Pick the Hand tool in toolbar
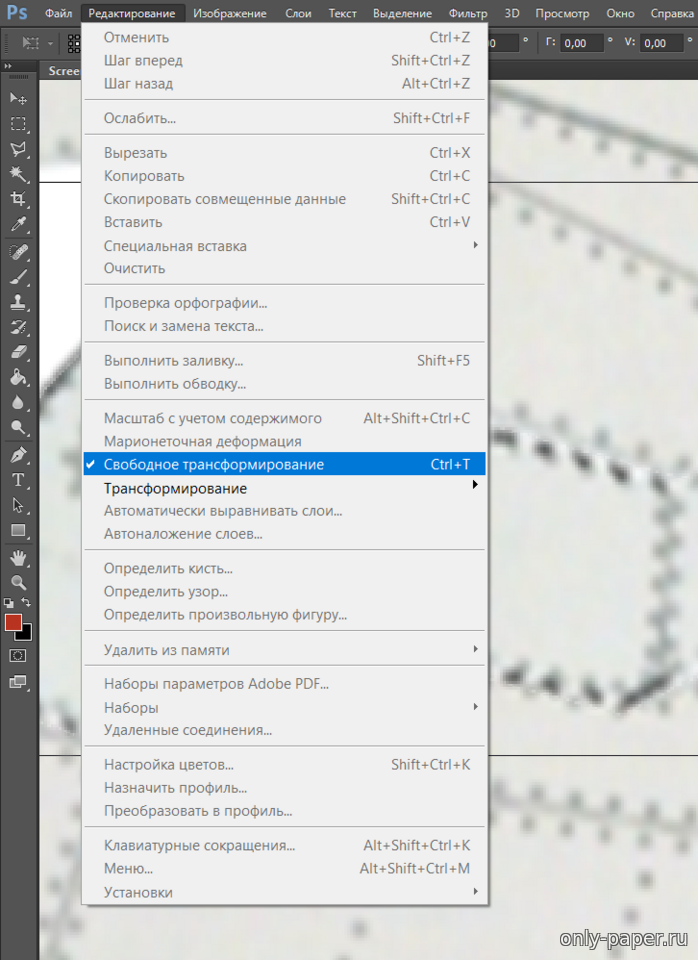The width and height of the screenshot is (698, 960). [x=18, y=557]
